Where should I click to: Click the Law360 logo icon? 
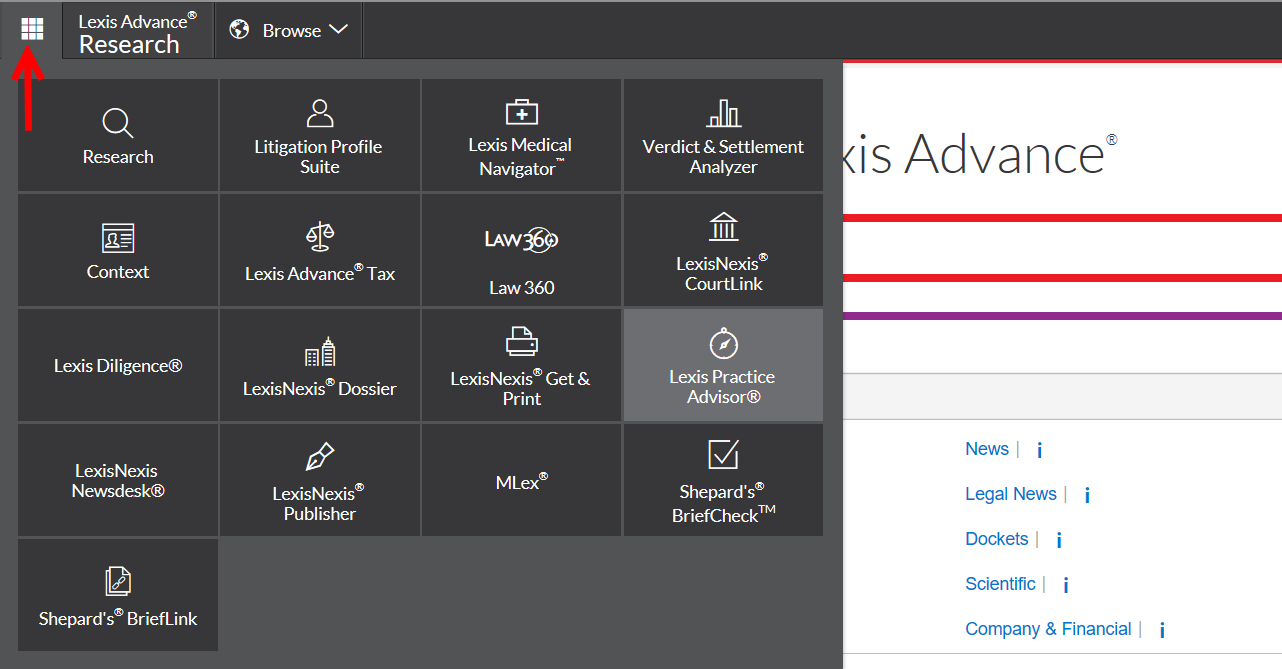[x=522, y=240]
